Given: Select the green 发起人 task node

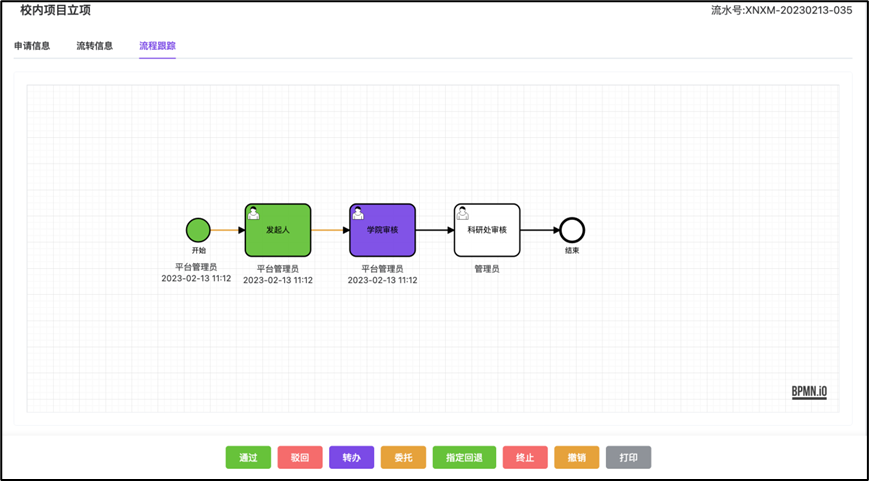Looking at the screenshot, I should click(x=278, y=231).
